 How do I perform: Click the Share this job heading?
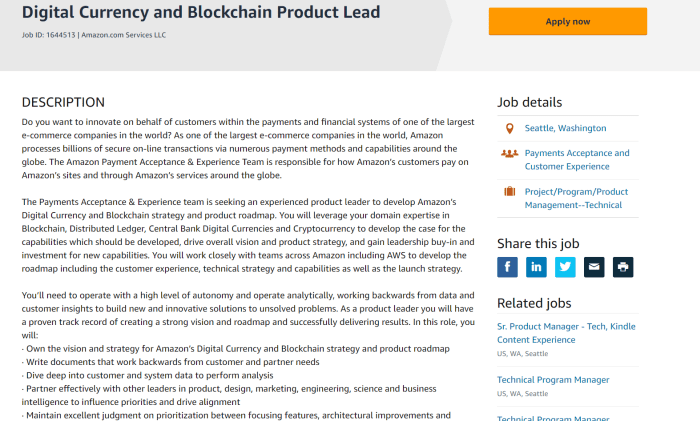[x=538, y=242]
